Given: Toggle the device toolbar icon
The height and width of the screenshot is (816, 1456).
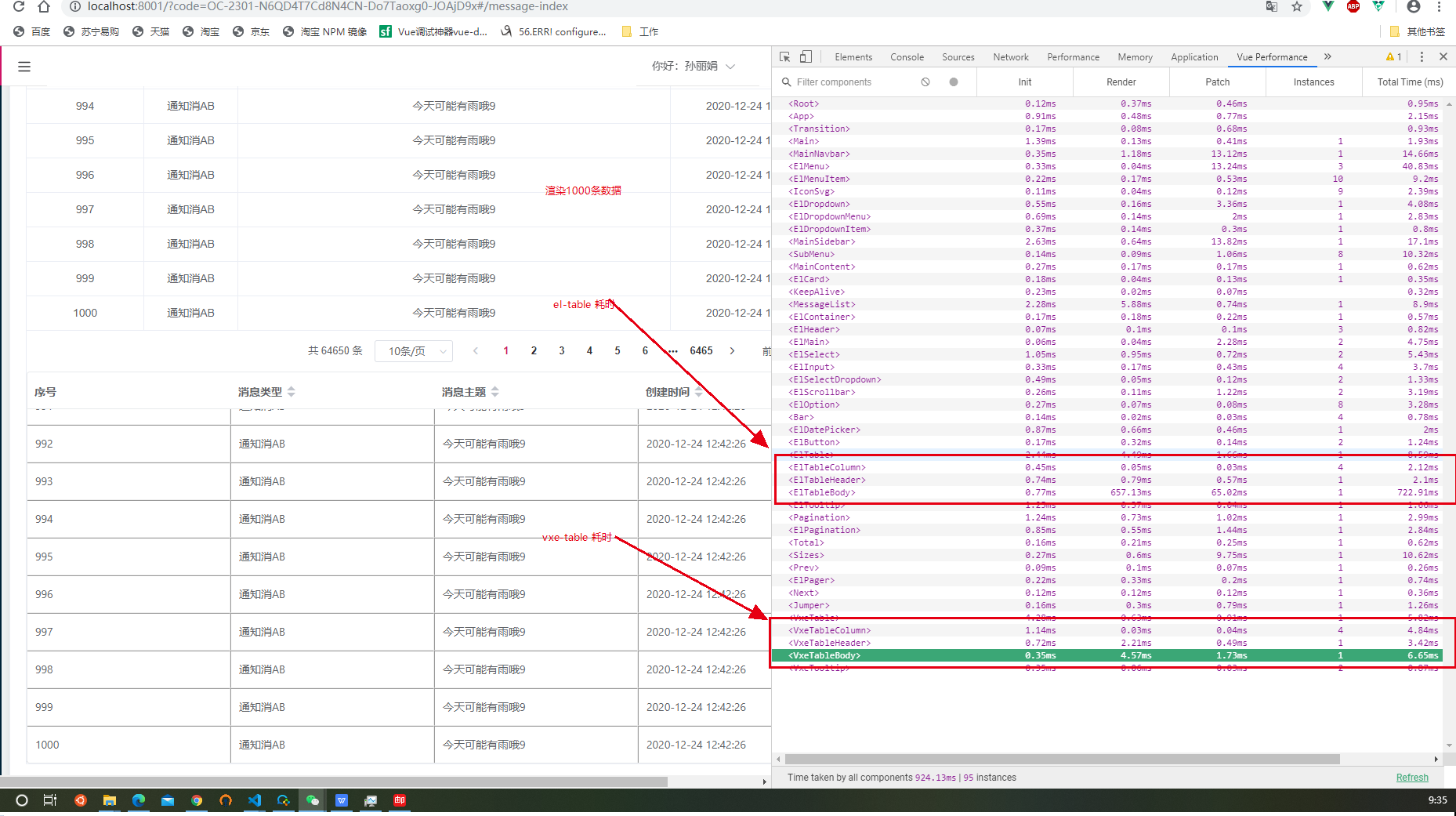Looking at the screenshot, I should point(806,56).
